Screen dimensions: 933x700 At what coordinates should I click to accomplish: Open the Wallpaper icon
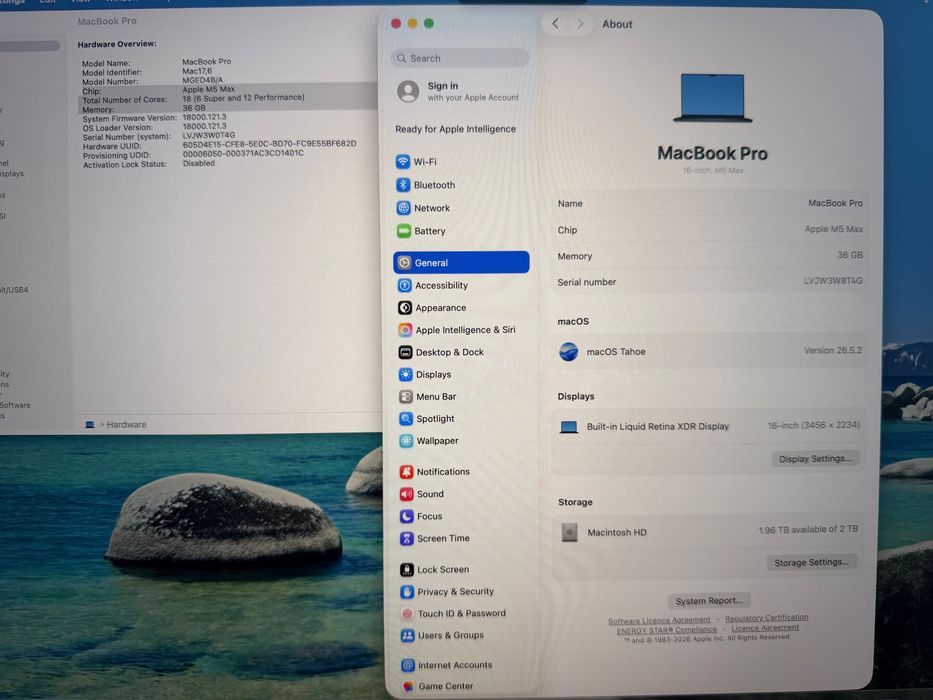click(x=406, y=441)
